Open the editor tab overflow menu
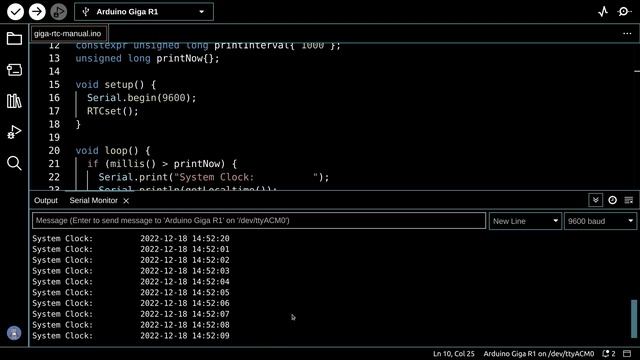Viewport: 640px width, 360px height. tap(627, 33)
